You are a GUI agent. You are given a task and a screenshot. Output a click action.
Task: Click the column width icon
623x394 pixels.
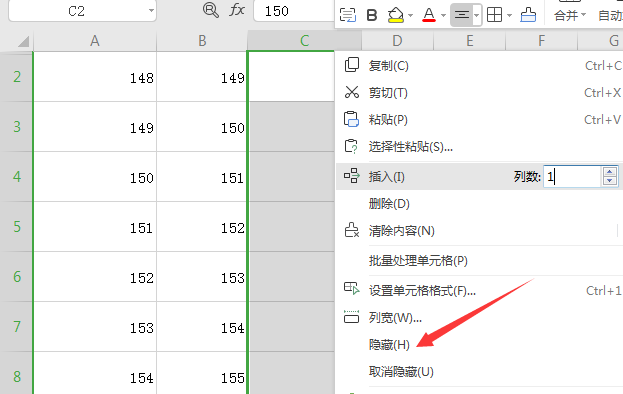coord(352,317)
